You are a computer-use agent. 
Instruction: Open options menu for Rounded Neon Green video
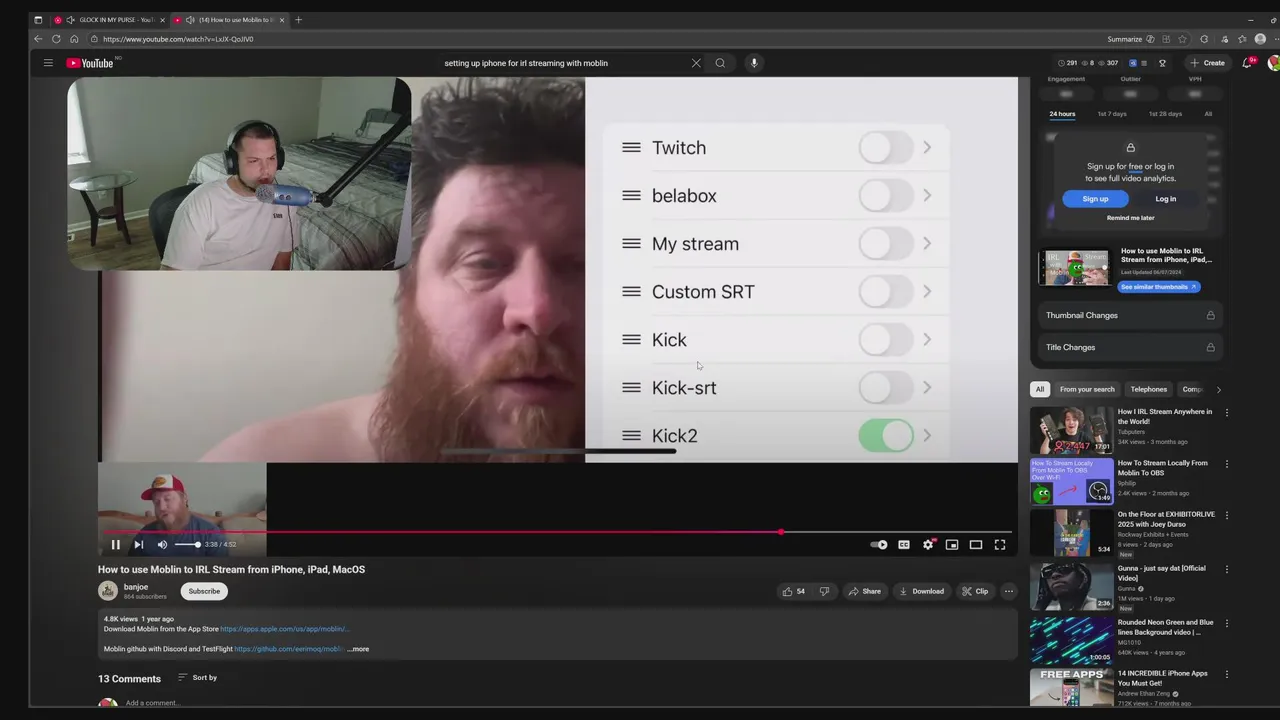click(x=1227, y=623)
